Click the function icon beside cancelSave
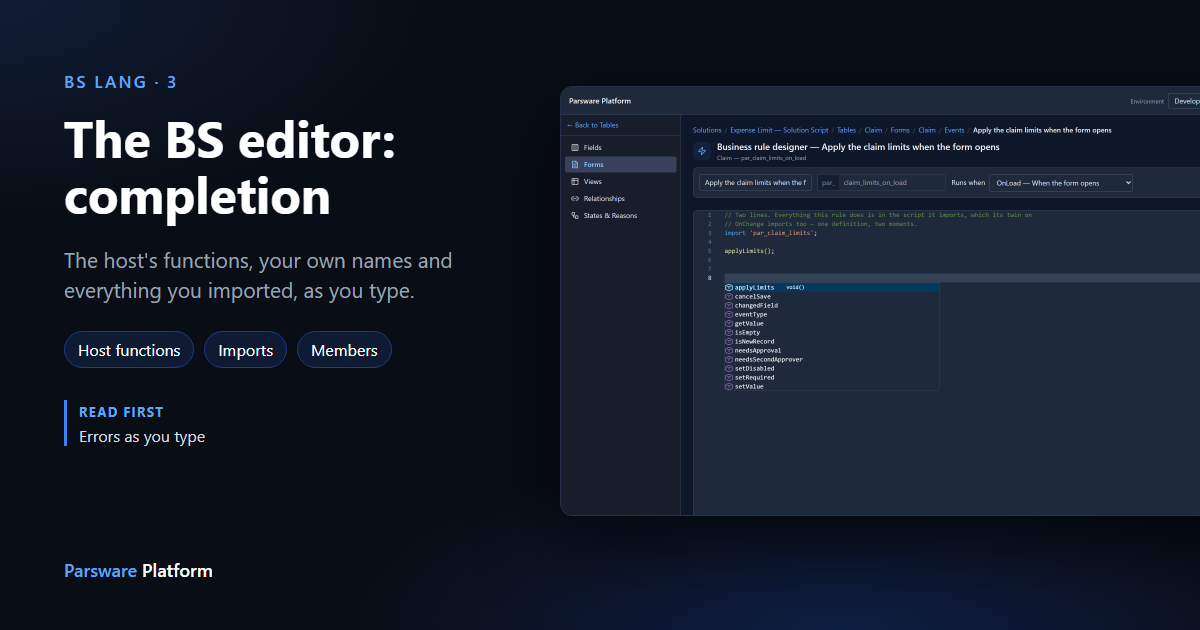The width and height of the screenshot is (1200, 630). [x=729, y=297]
